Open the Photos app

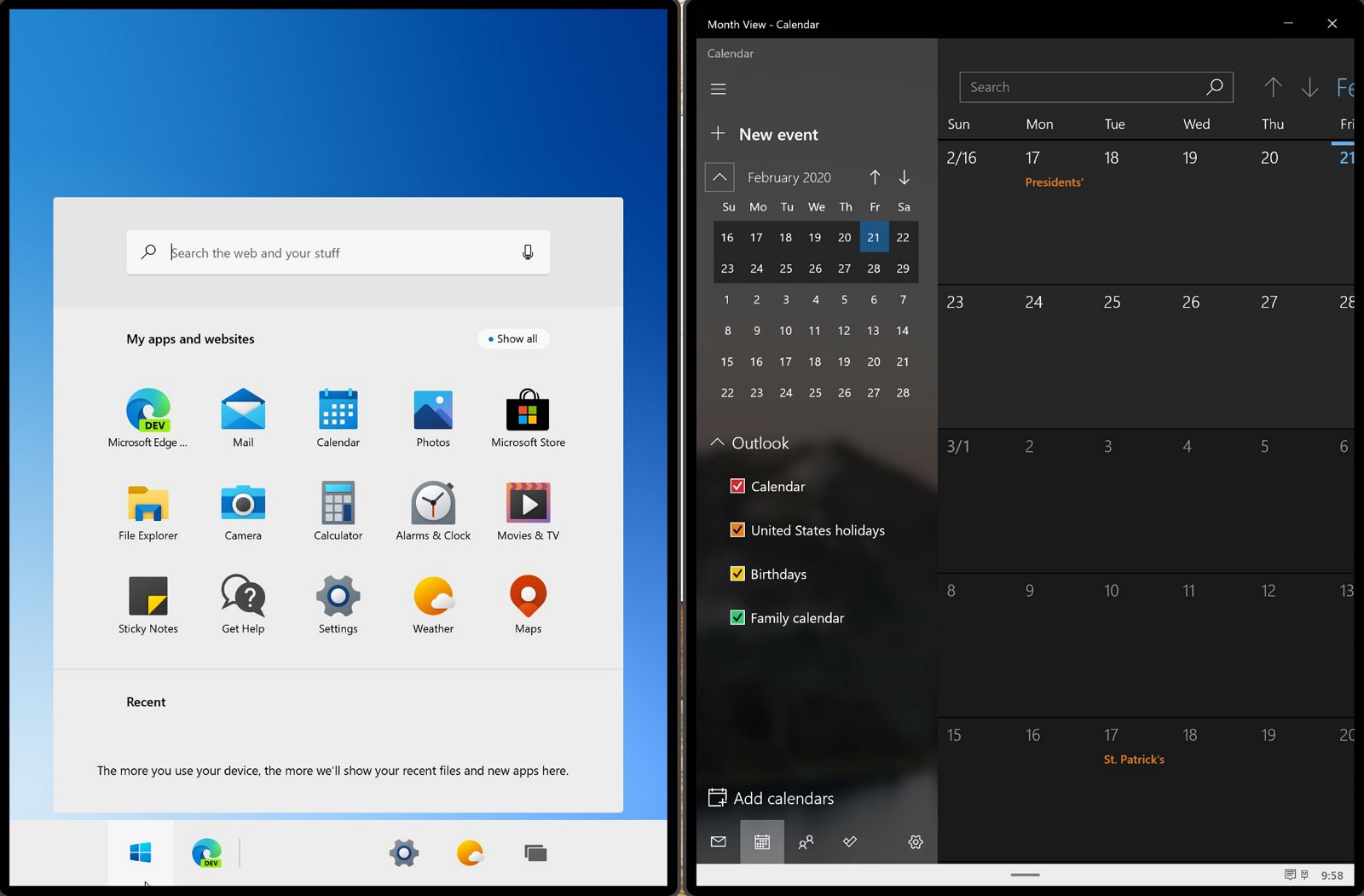[x=433, y=410]
